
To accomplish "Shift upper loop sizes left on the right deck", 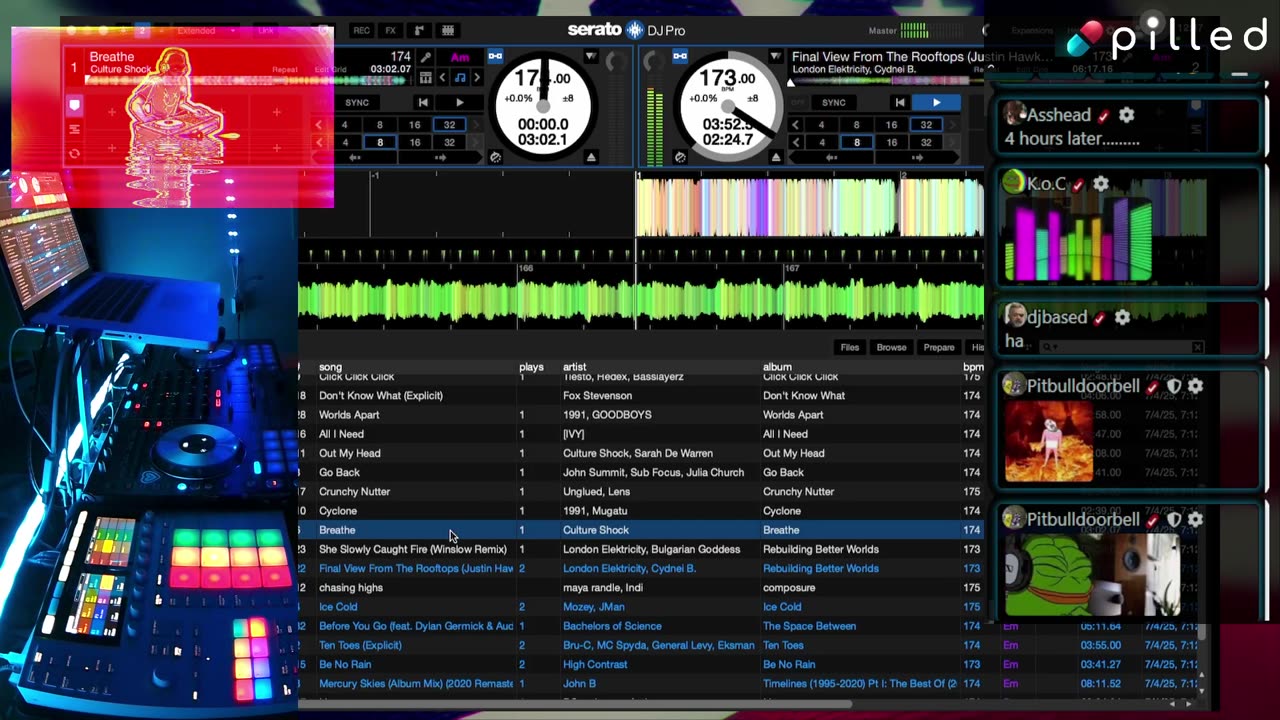I will [x=796, y=125].
